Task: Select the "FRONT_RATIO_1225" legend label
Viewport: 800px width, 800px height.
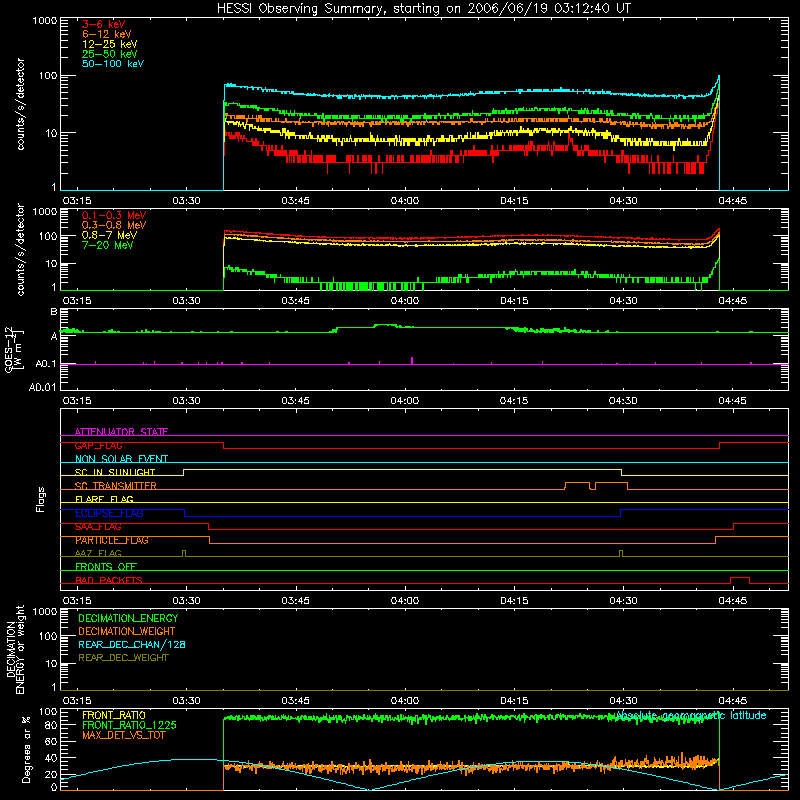Action: 130,725
